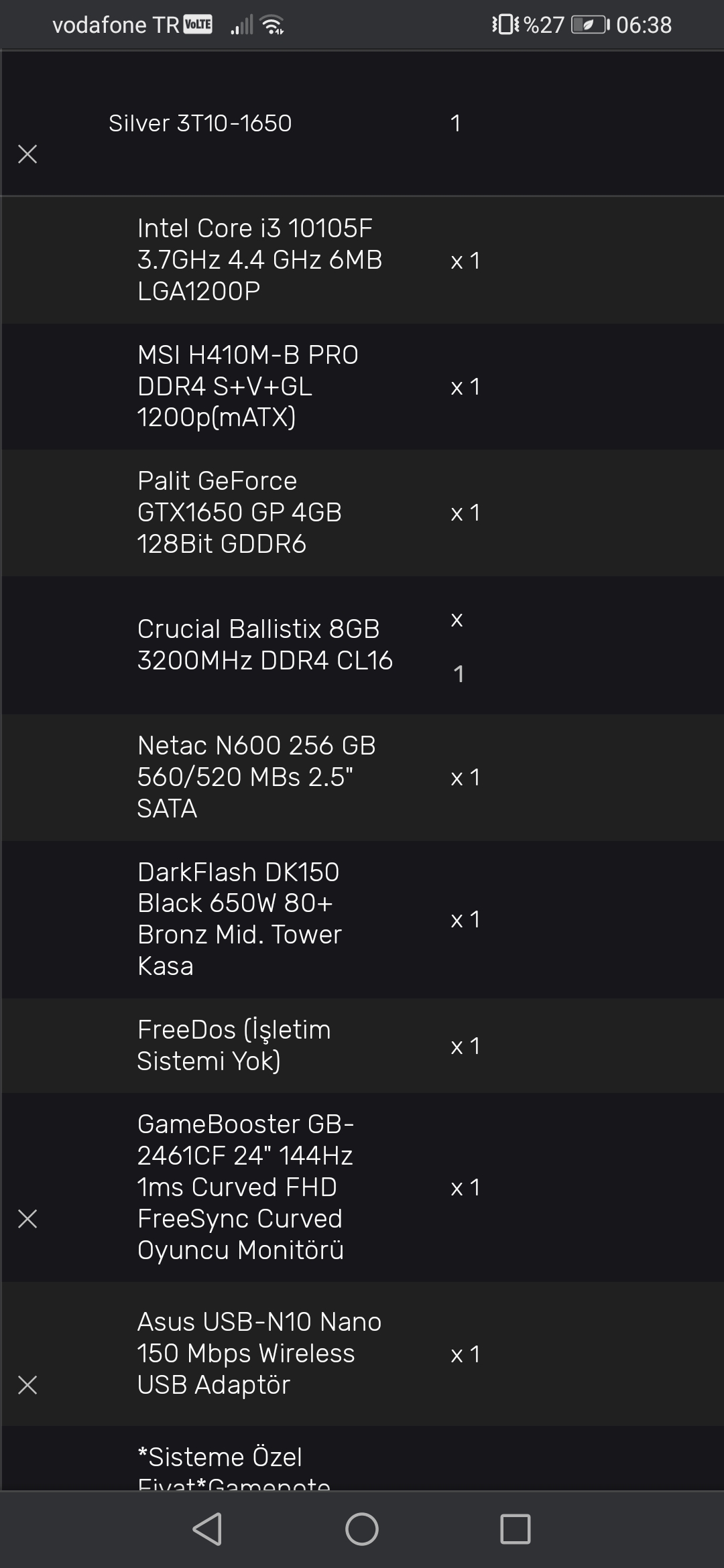Open the recent apps square button
Image resolution: width=724 pixels, height=1568 pixels.
click(515, 1529)
